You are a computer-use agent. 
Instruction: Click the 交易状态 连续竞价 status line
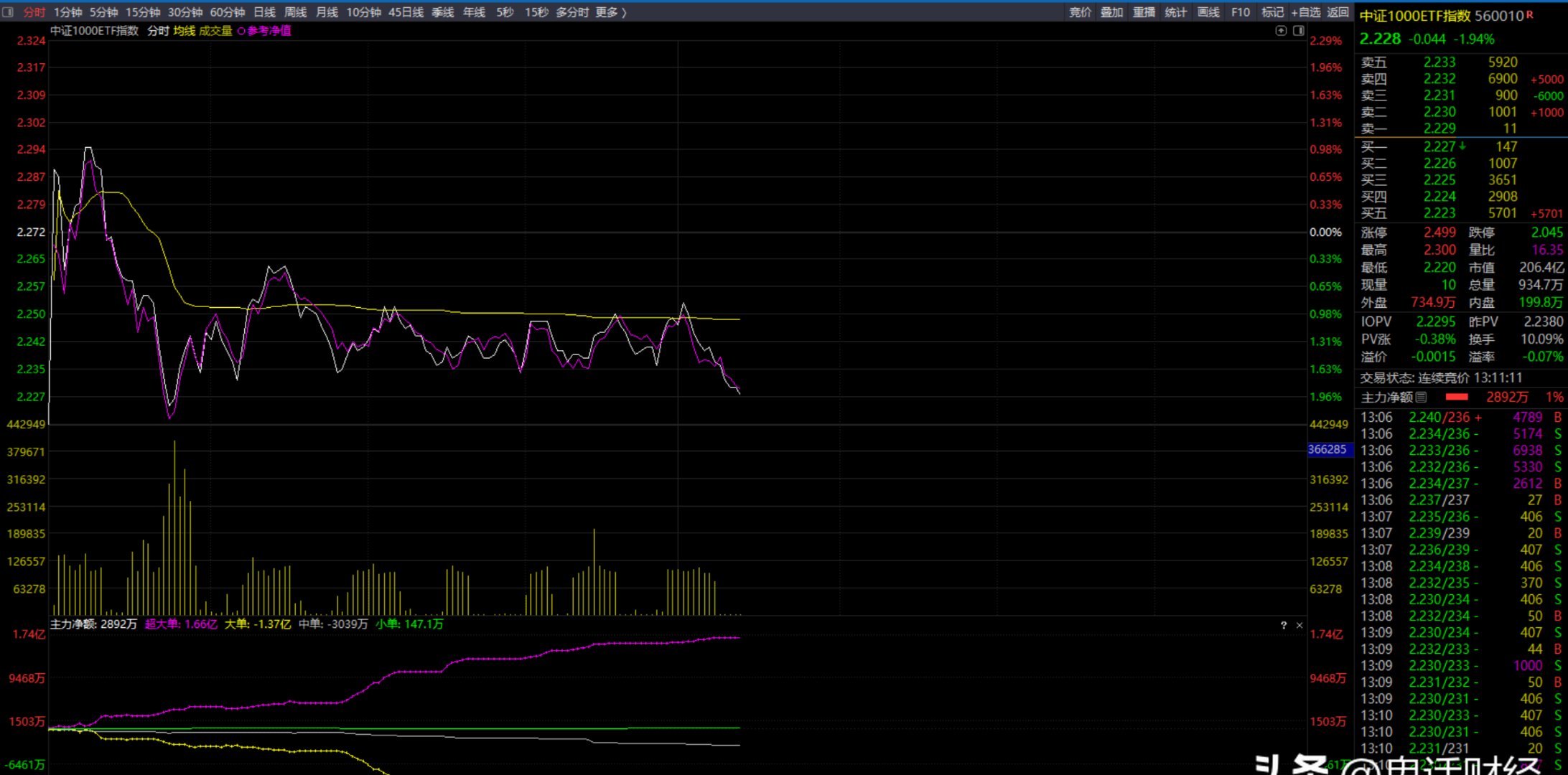[1440, 377]
